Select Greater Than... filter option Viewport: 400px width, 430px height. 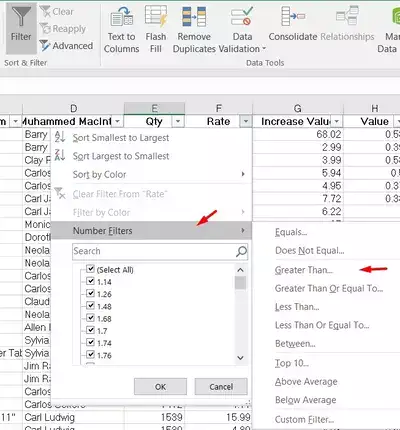(x=303, y=270)
